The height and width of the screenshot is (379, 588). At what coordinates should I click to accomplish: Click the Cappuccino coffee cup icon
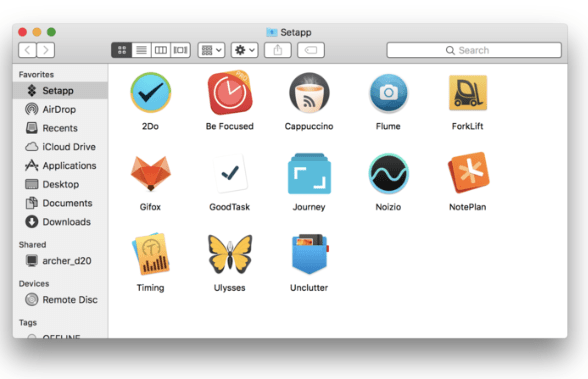pos(309,93)
